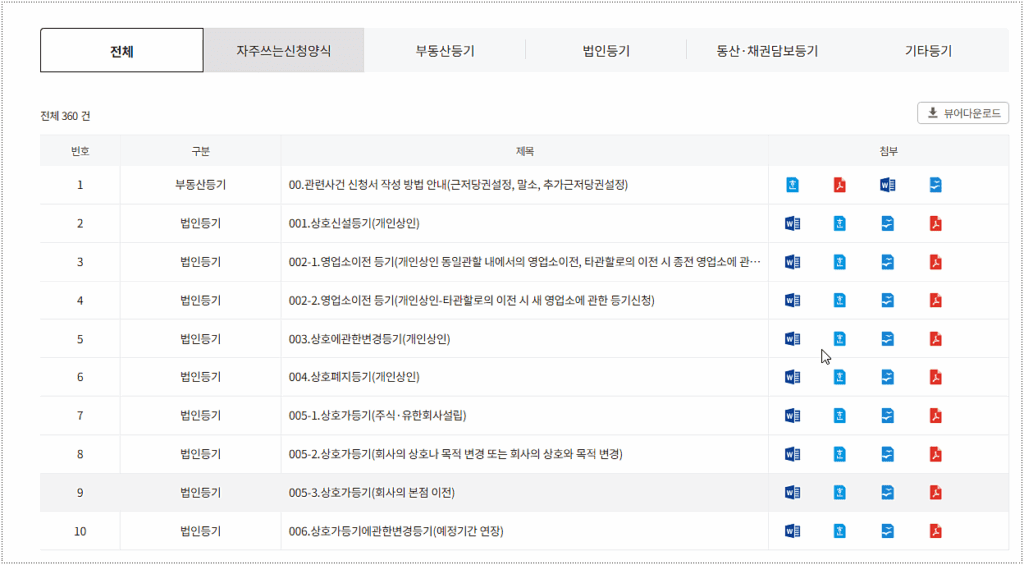Click the 전체 360 건 count text
The width and height of the screenshot is (1024, 565).
[x=65, y=116]
